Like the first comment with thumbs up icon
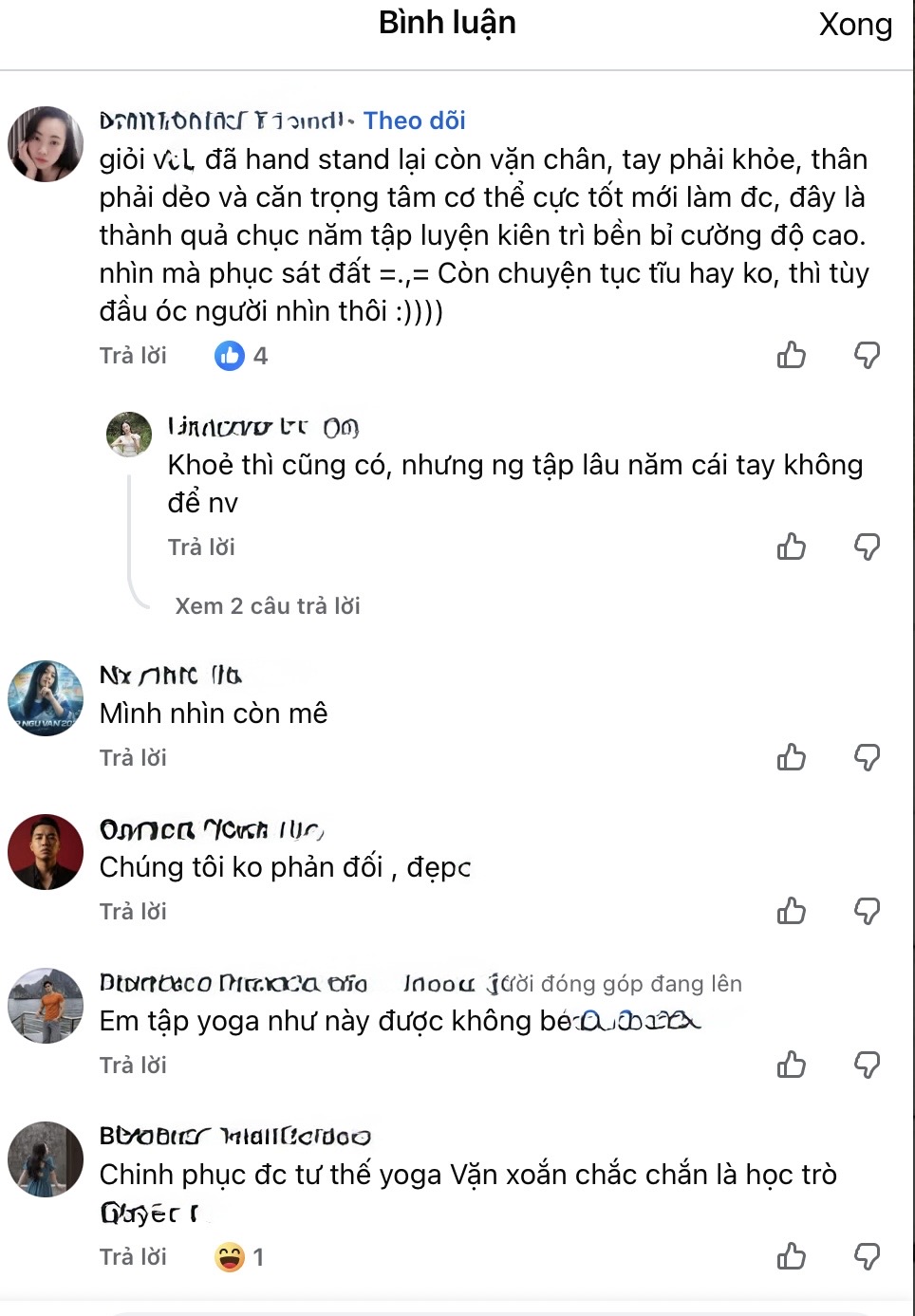915x1316 pixels. pos(791,355)
